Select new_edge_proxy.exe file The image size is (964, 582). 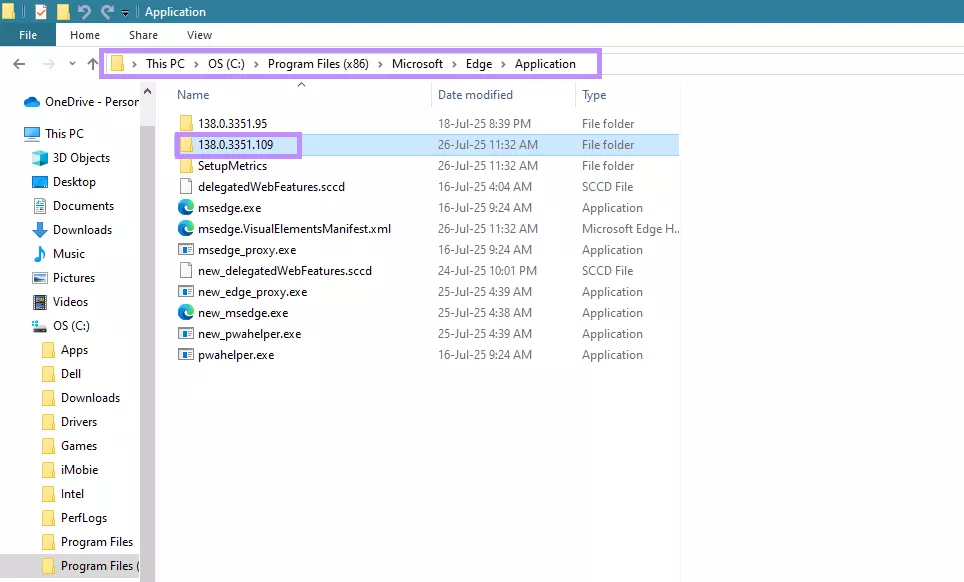[x=253, y=291]
